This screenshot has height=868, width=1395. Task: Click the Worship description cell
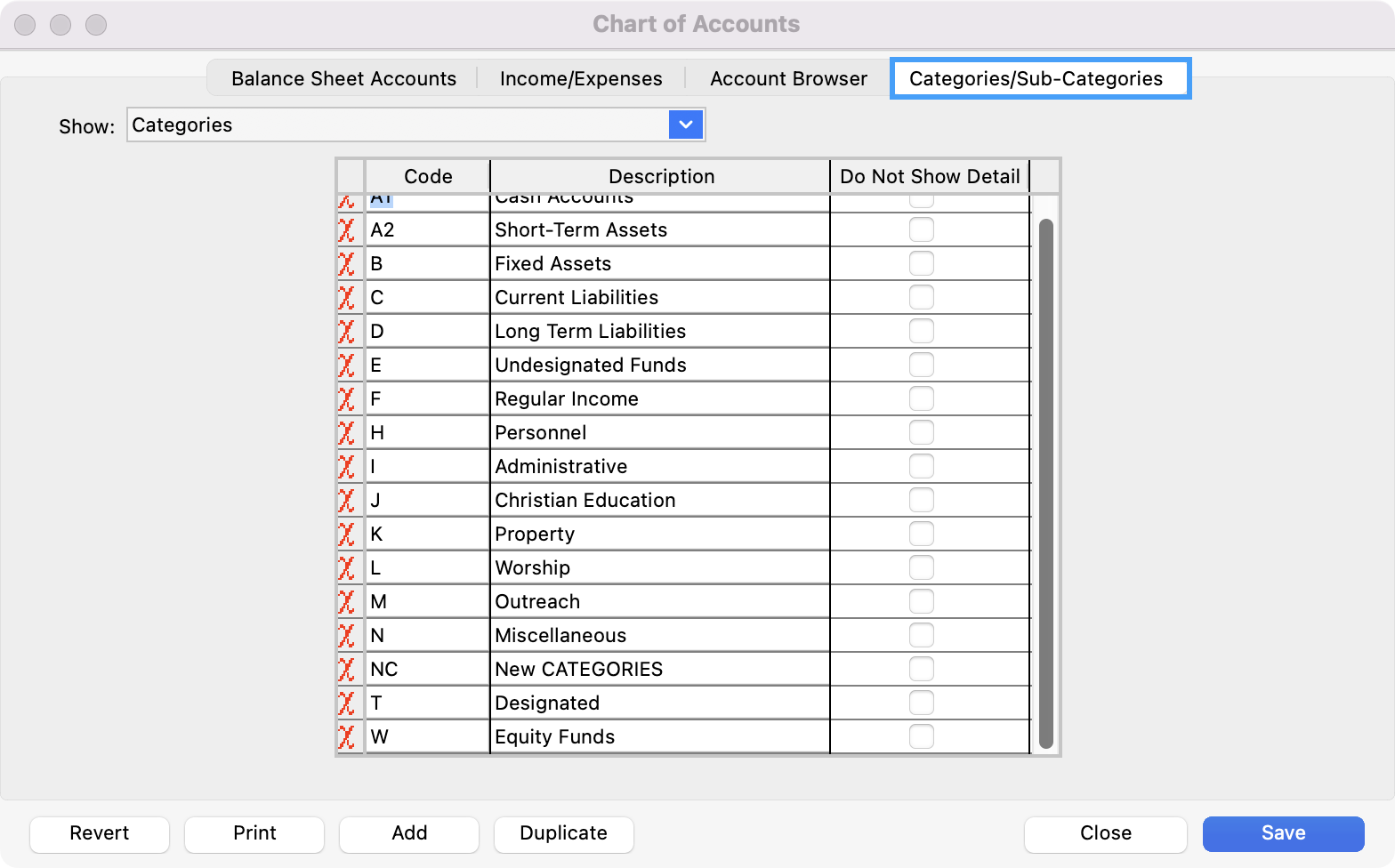[x=658, y=568]
